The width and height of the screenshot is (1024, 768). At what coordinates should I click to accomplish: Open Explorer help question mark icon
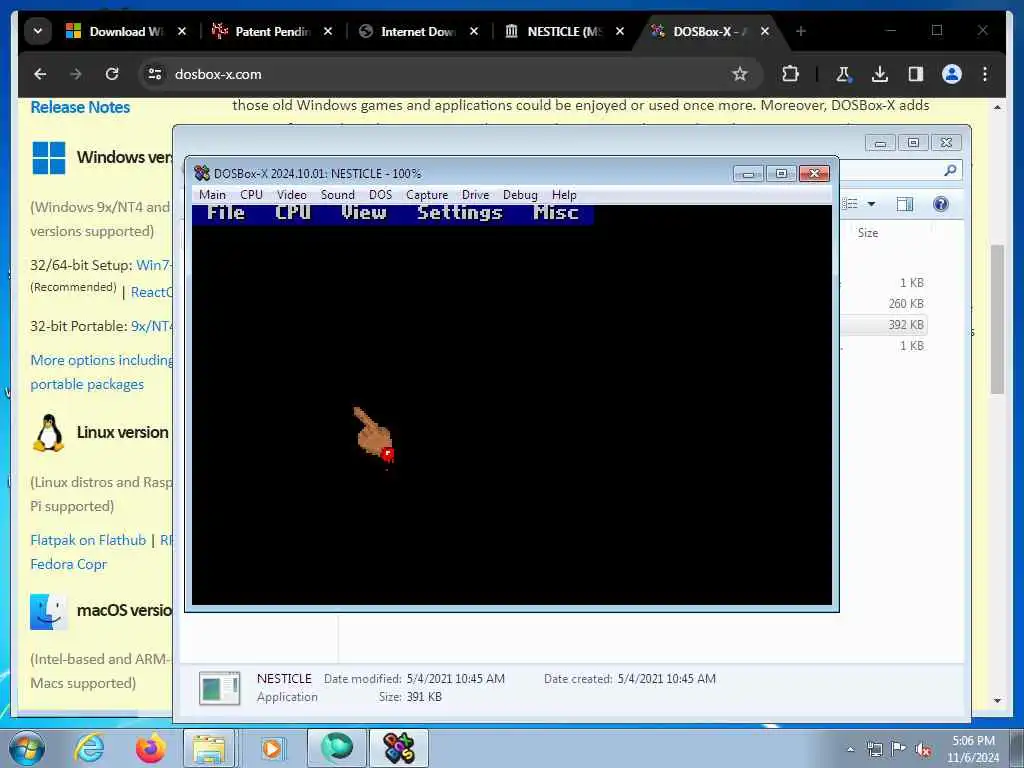point(940,204)
